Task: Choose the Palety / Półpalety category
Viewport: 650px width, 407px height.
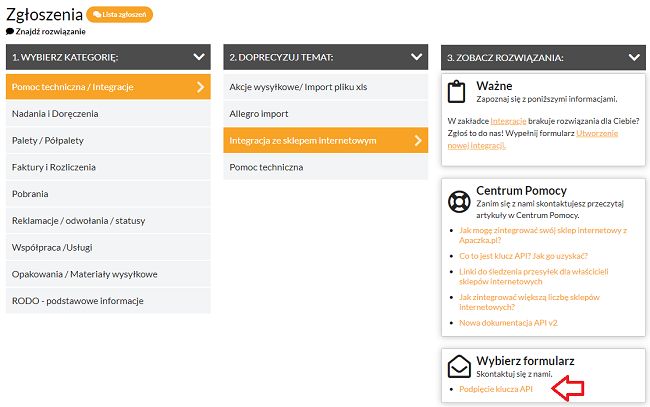Action: coord(50,140)
